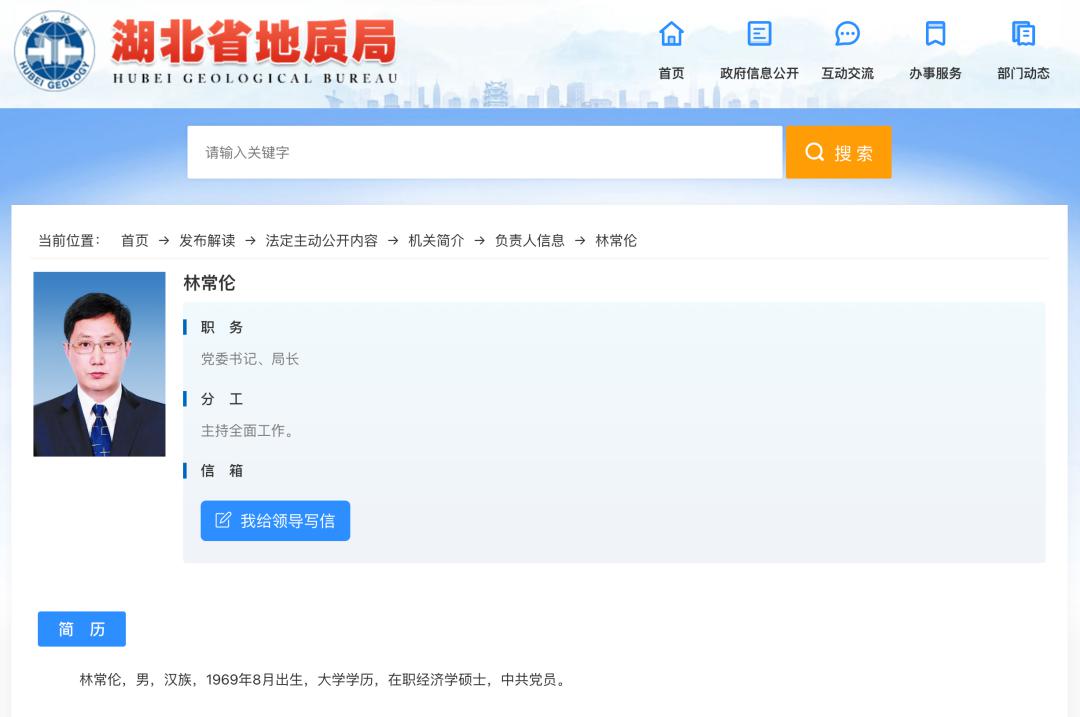Select the 简历 tab button
1080x717 pixels.
point(82,629)
